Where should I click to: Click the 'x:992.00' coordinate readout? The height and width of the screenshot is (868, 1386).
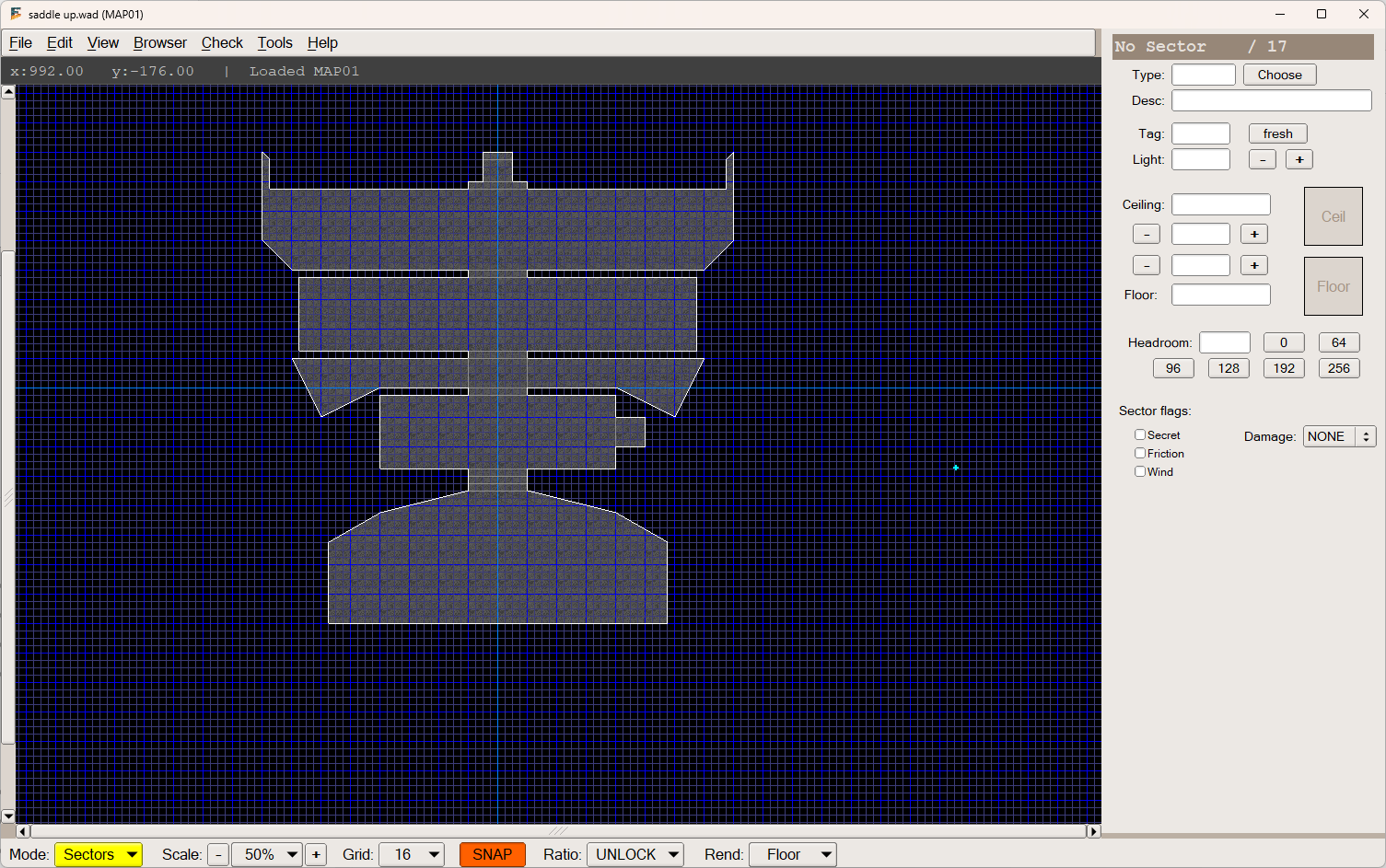[47, 71]
